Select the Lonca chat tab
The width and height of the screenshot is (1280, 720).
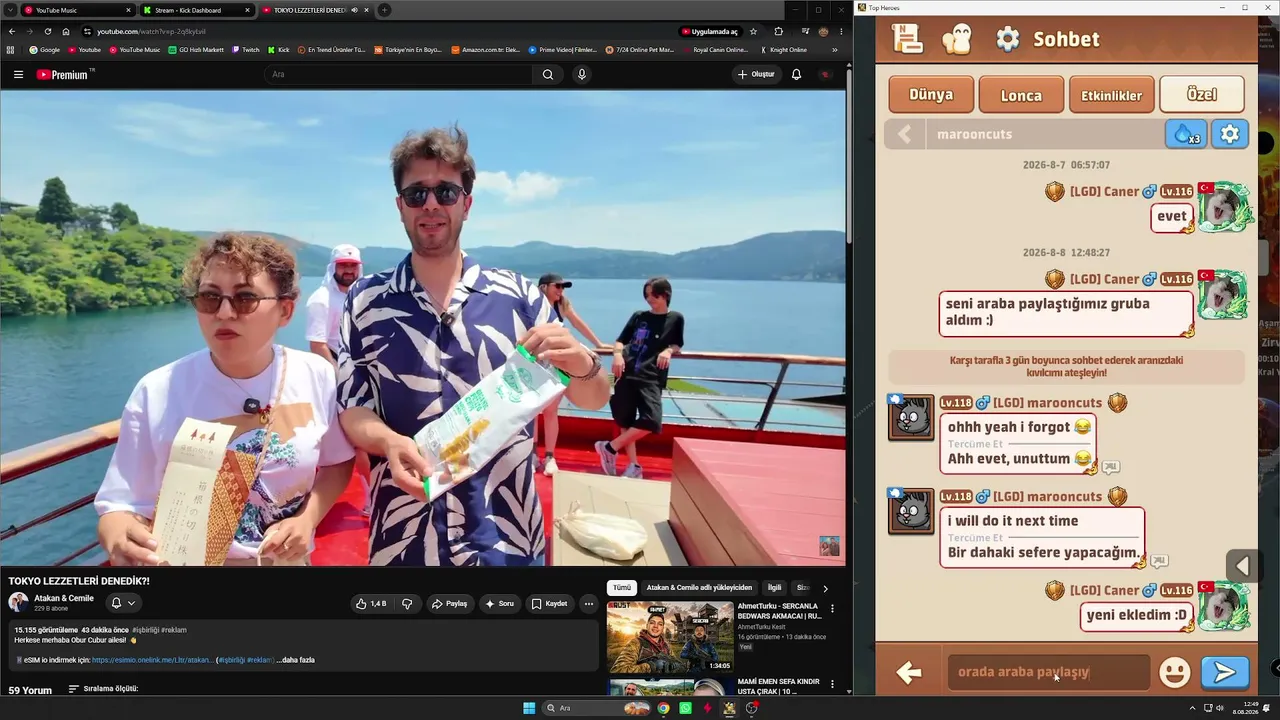1021,95
